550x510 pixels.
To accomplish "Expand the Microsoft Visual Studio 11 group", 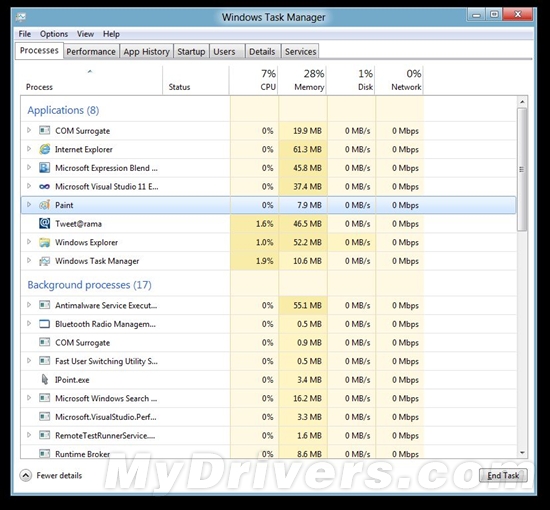I will [29, 186].
